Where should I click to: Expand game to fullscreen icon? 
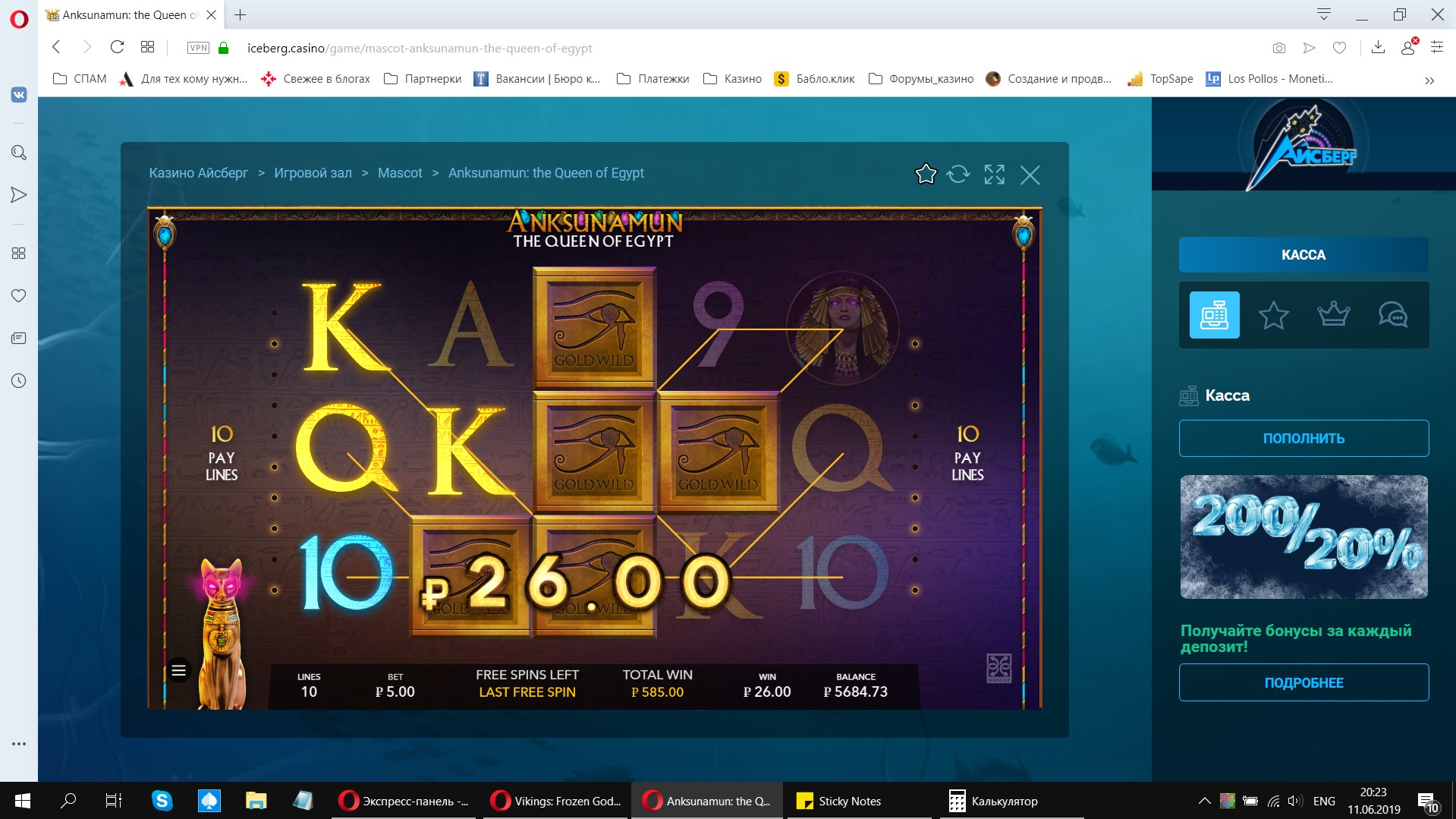[994, 175]
